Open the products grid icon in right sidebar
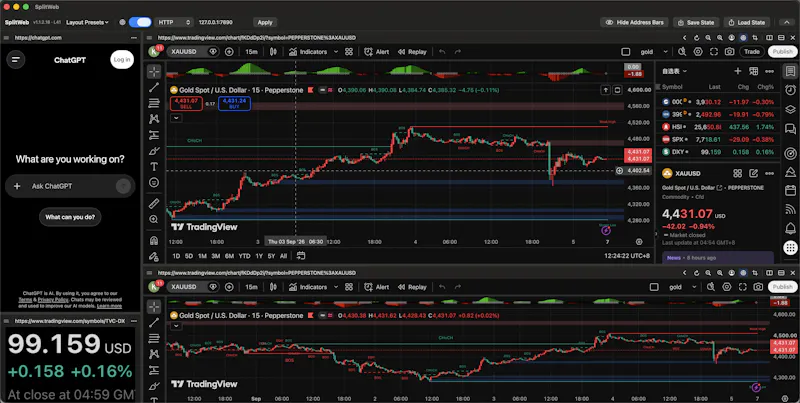The image size is (800, 403). (790, 248)
